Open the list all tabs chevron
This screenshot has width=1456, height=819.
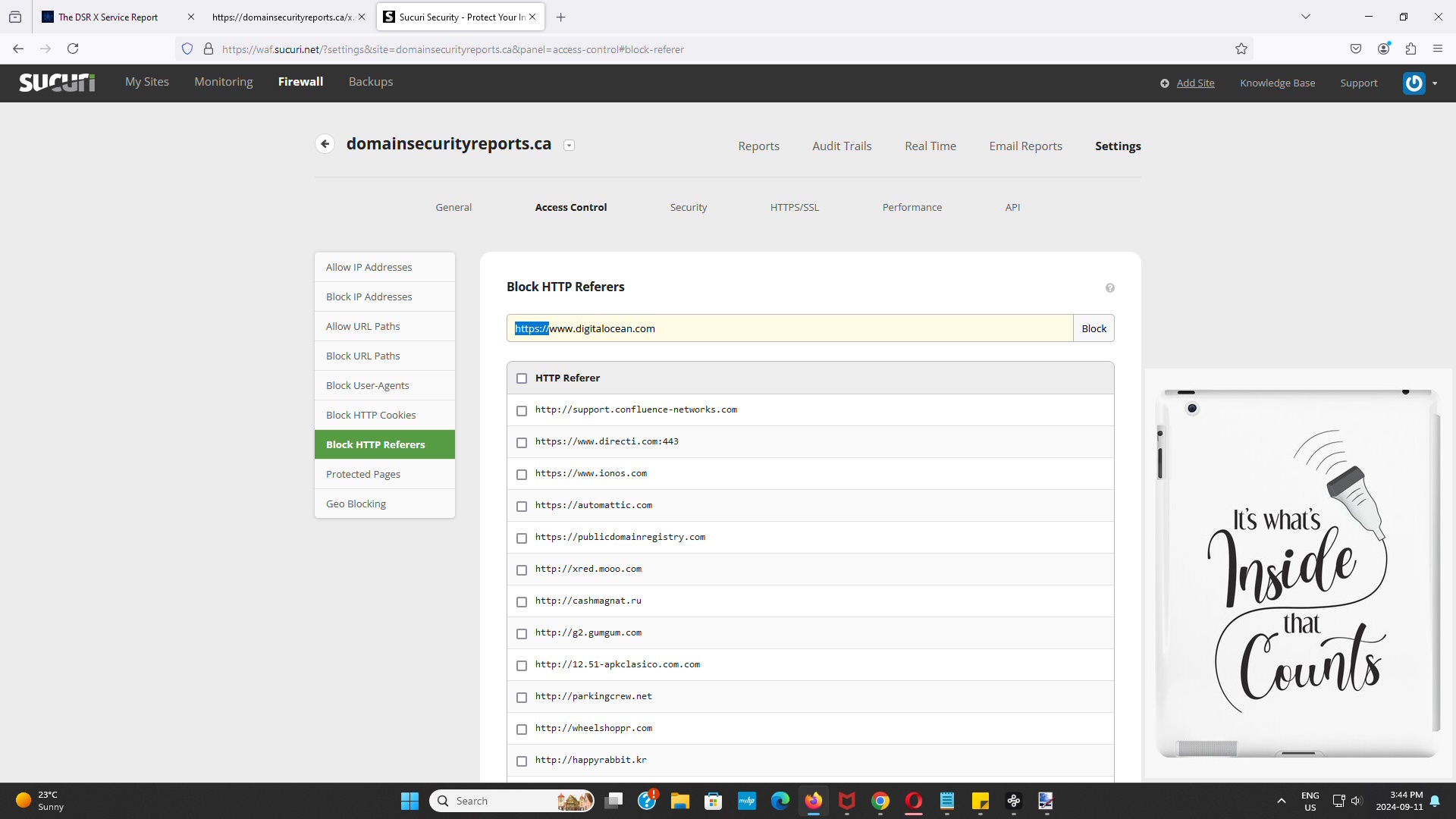pyautogui.click(x=1306, y=17)
